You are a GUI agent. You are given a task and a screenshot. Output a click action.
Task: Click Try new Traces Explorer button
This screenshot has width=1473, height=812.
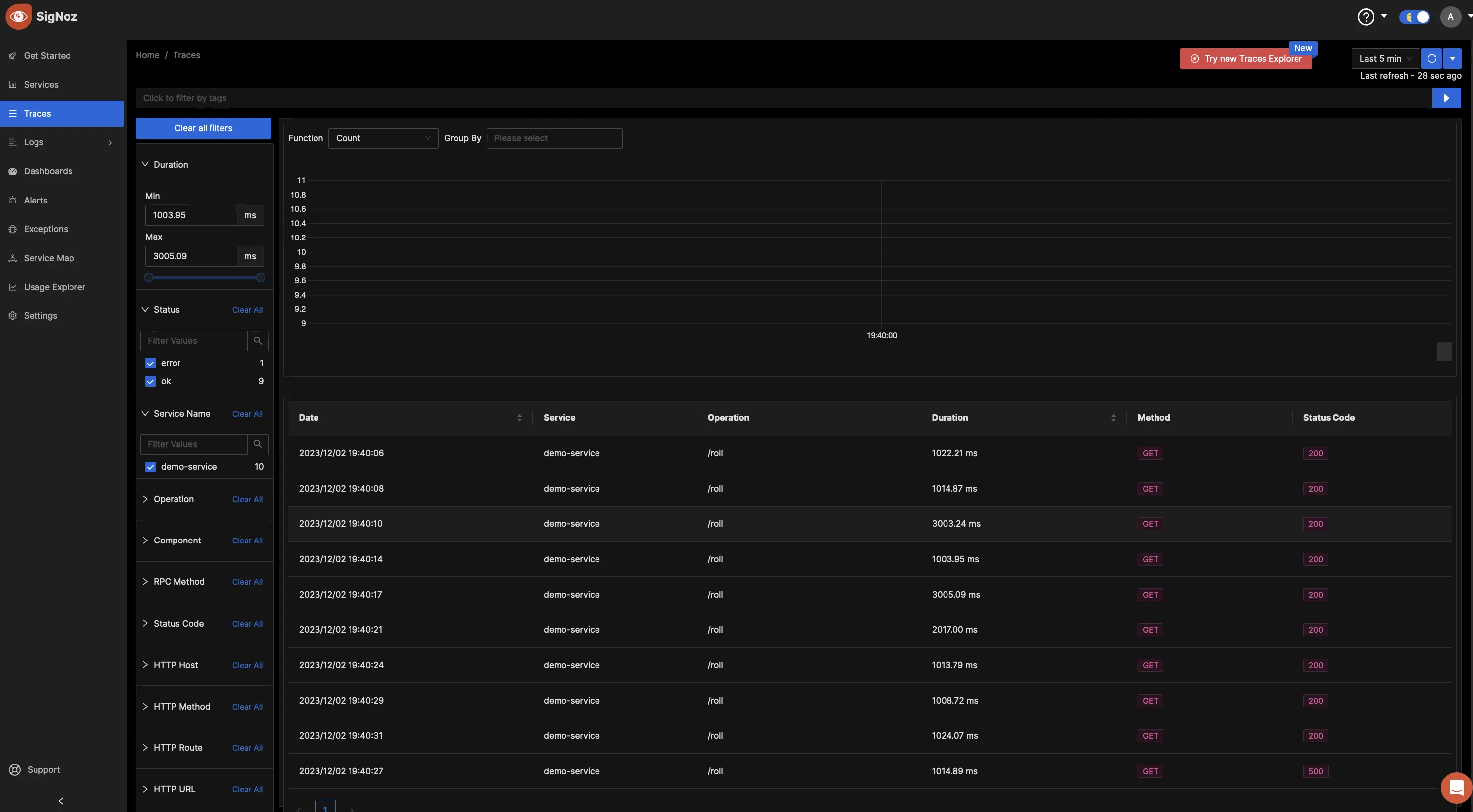1253,57
